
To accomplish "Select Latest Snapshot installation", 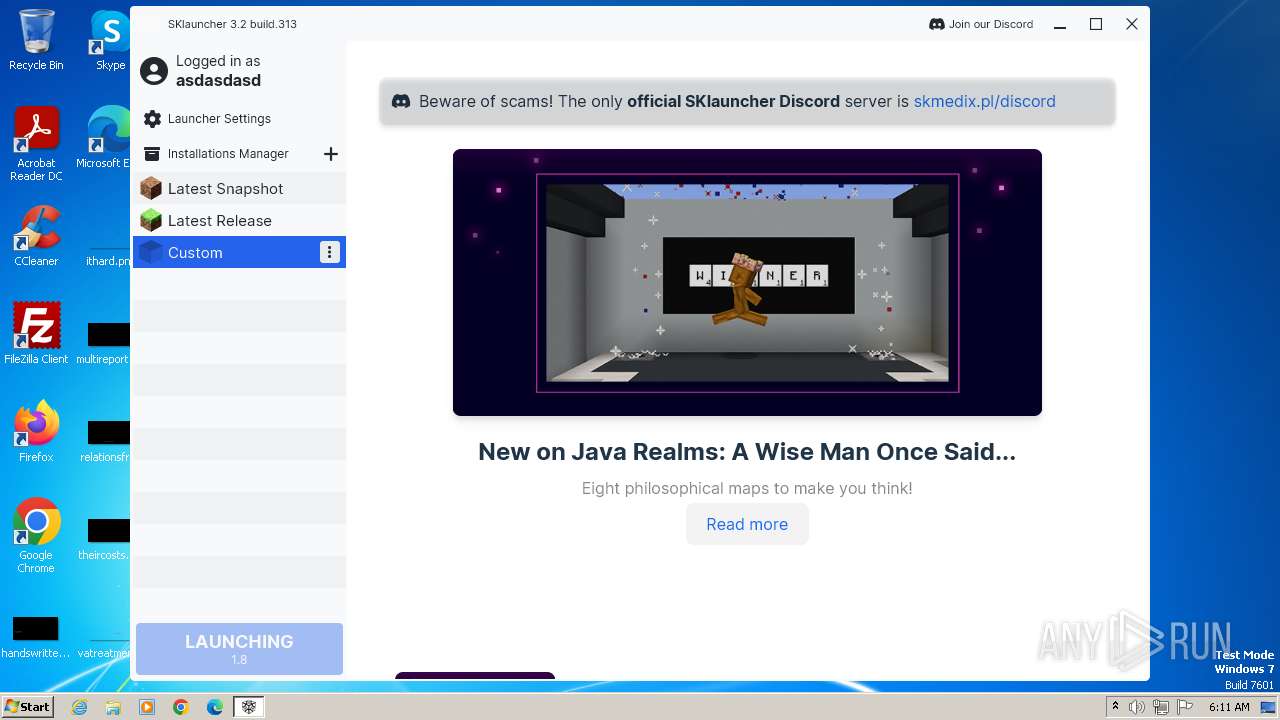I will click(239, 188).
